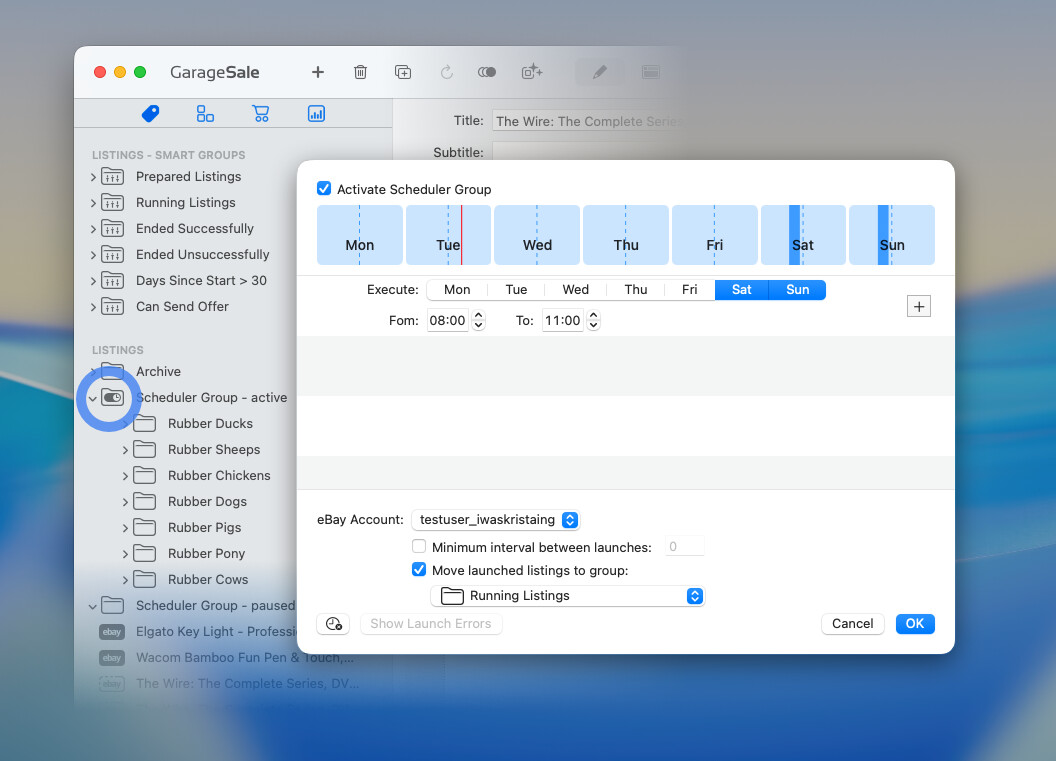Click the clock icon beside Show Launch Errors
Image resolution: width=1056 pixels, height=761 pixels.
(x=332, y=624)
